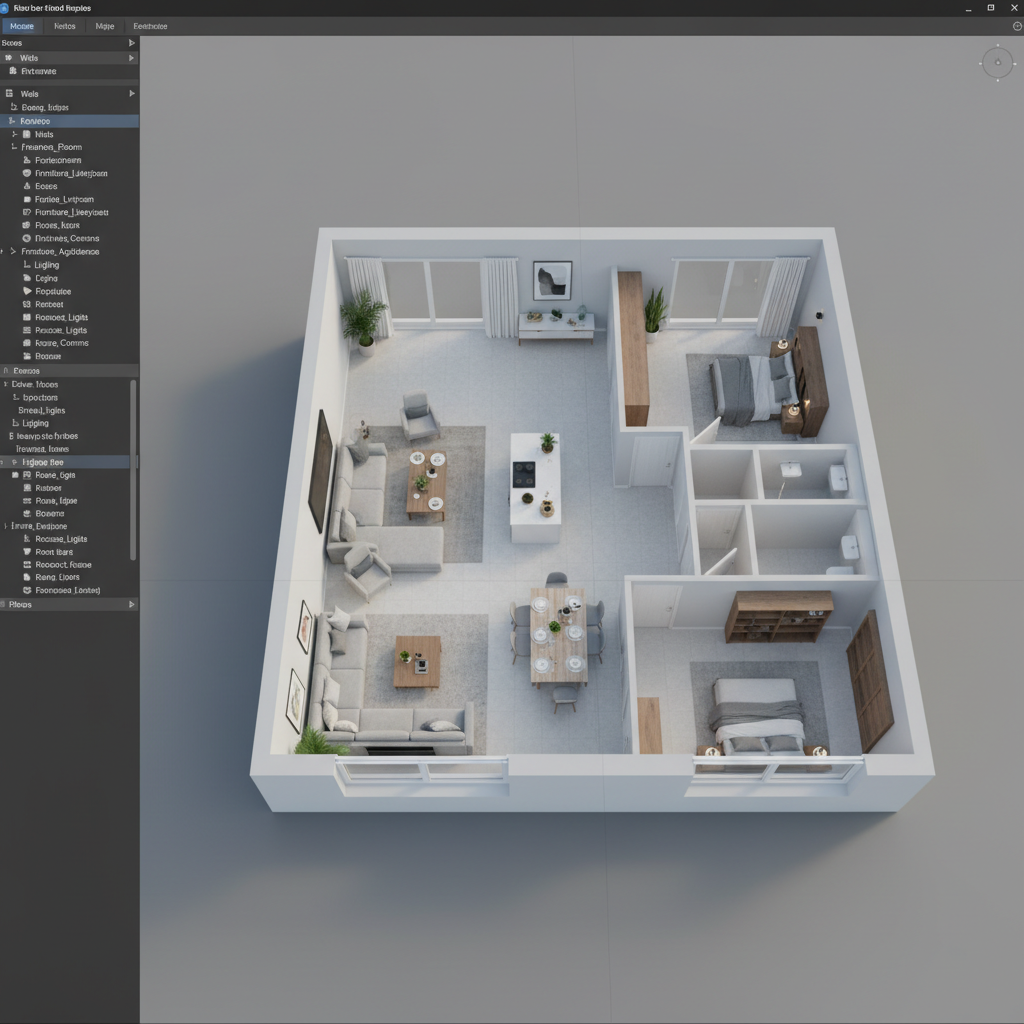Click the icon next to Rooes, keors

point(27,225)
